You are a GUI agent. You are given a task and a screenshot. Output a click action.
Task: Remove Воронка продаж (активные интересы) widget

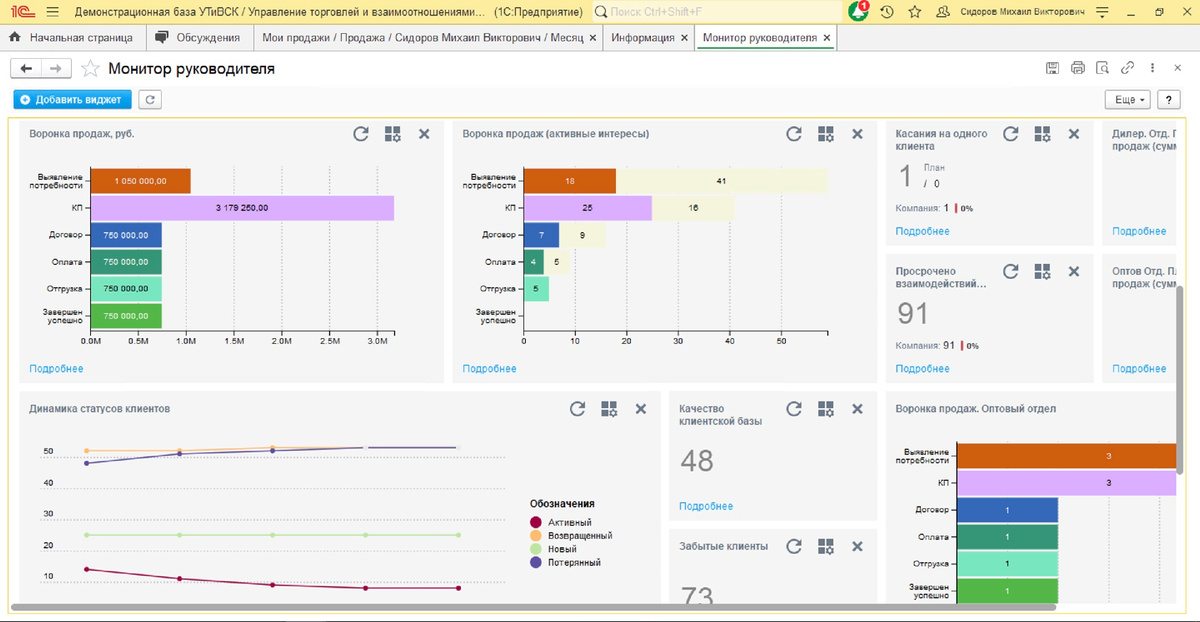[857, 134]
